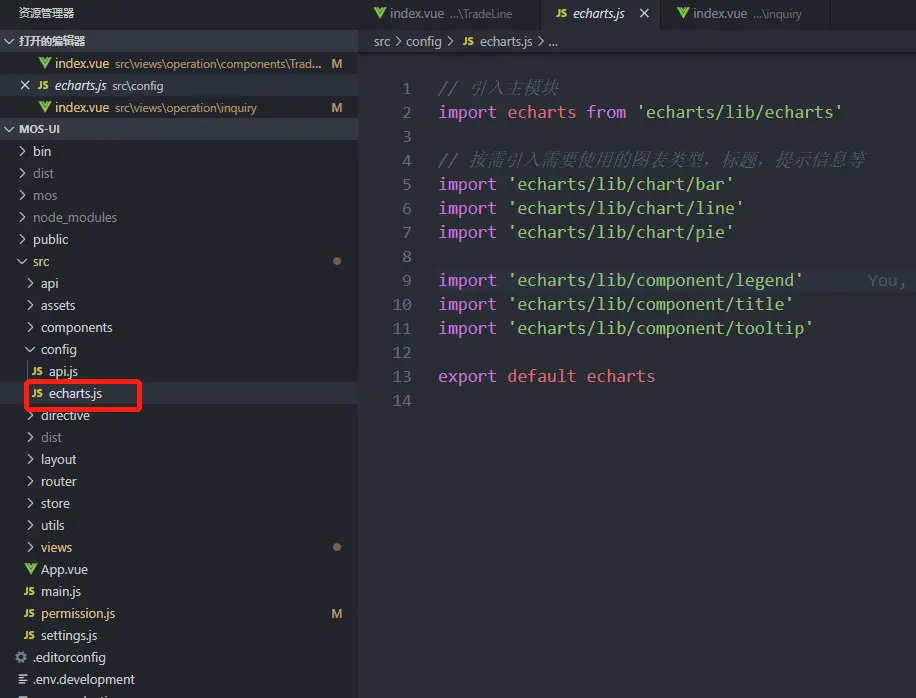This screenshot has height=698, width=916.
Task: Click the lines icon of .env.development
Action: tap(23, 679)
